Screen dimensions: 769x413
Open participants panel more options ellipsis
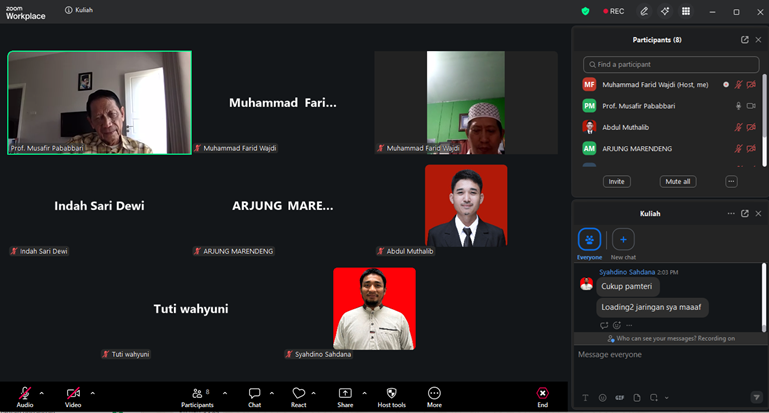(x=731, y=181)
